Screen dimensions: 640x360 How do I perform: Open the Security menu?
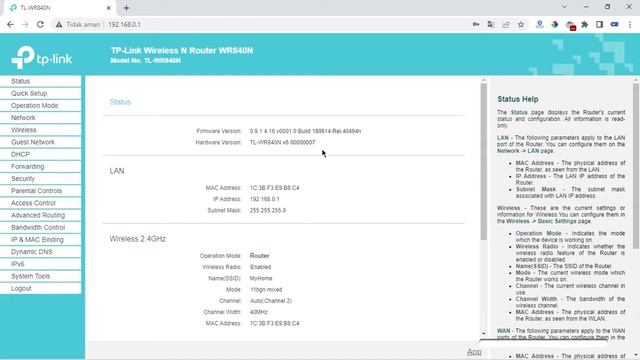pyautogui.click(x=40, y=179)
